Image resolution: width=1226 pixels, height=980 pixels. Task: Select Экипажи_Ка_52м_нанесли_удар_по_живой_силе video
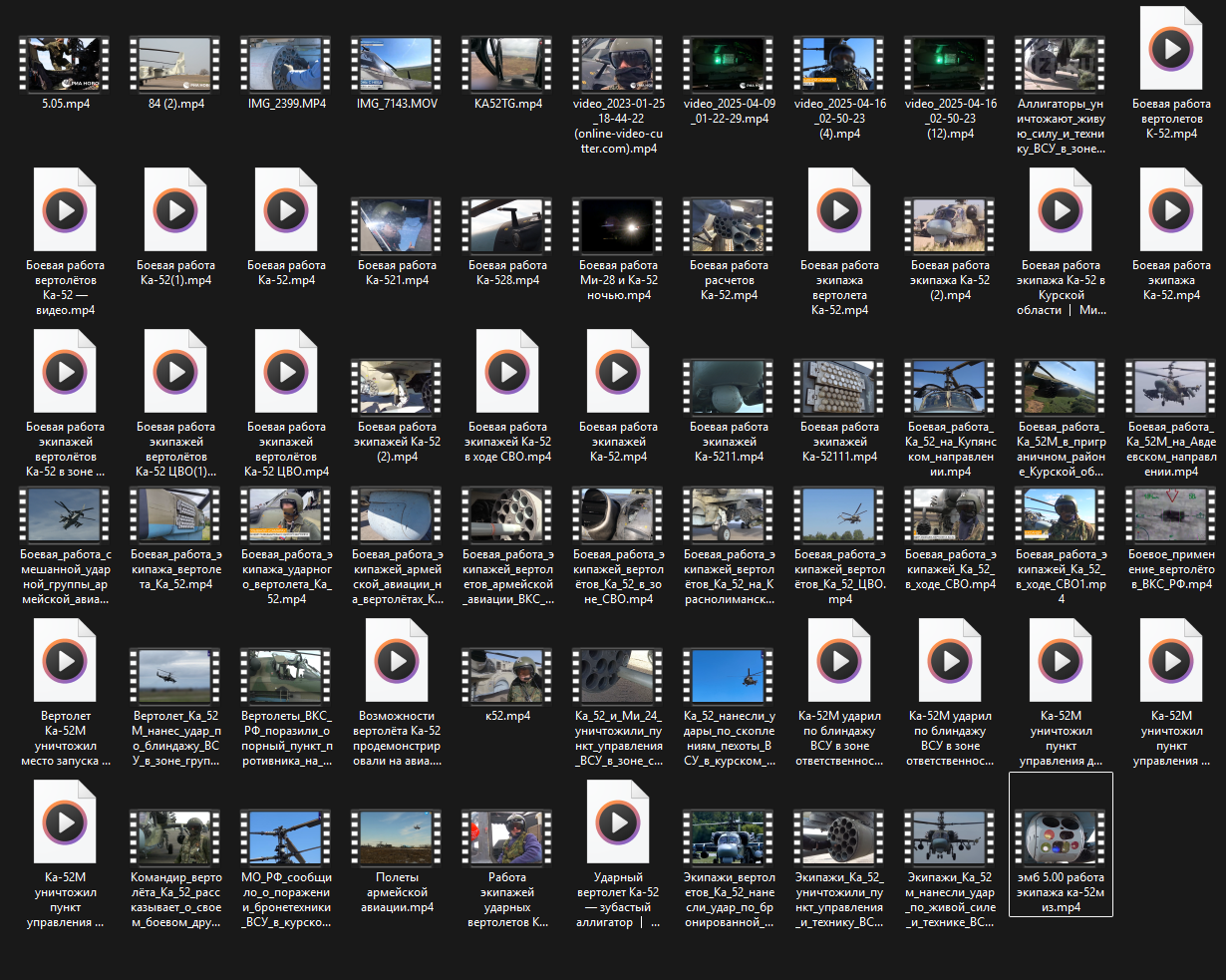click(950, 838)
